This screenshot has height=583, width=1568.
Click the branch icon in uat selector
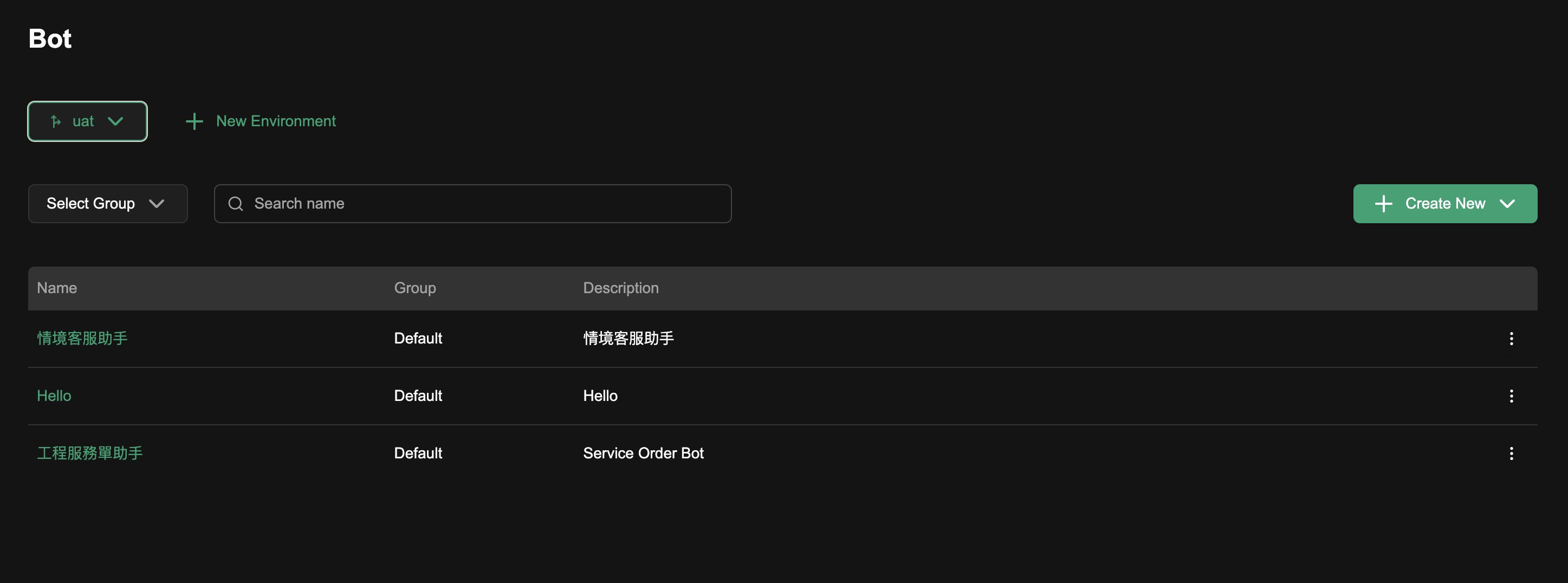coord(56,122)
